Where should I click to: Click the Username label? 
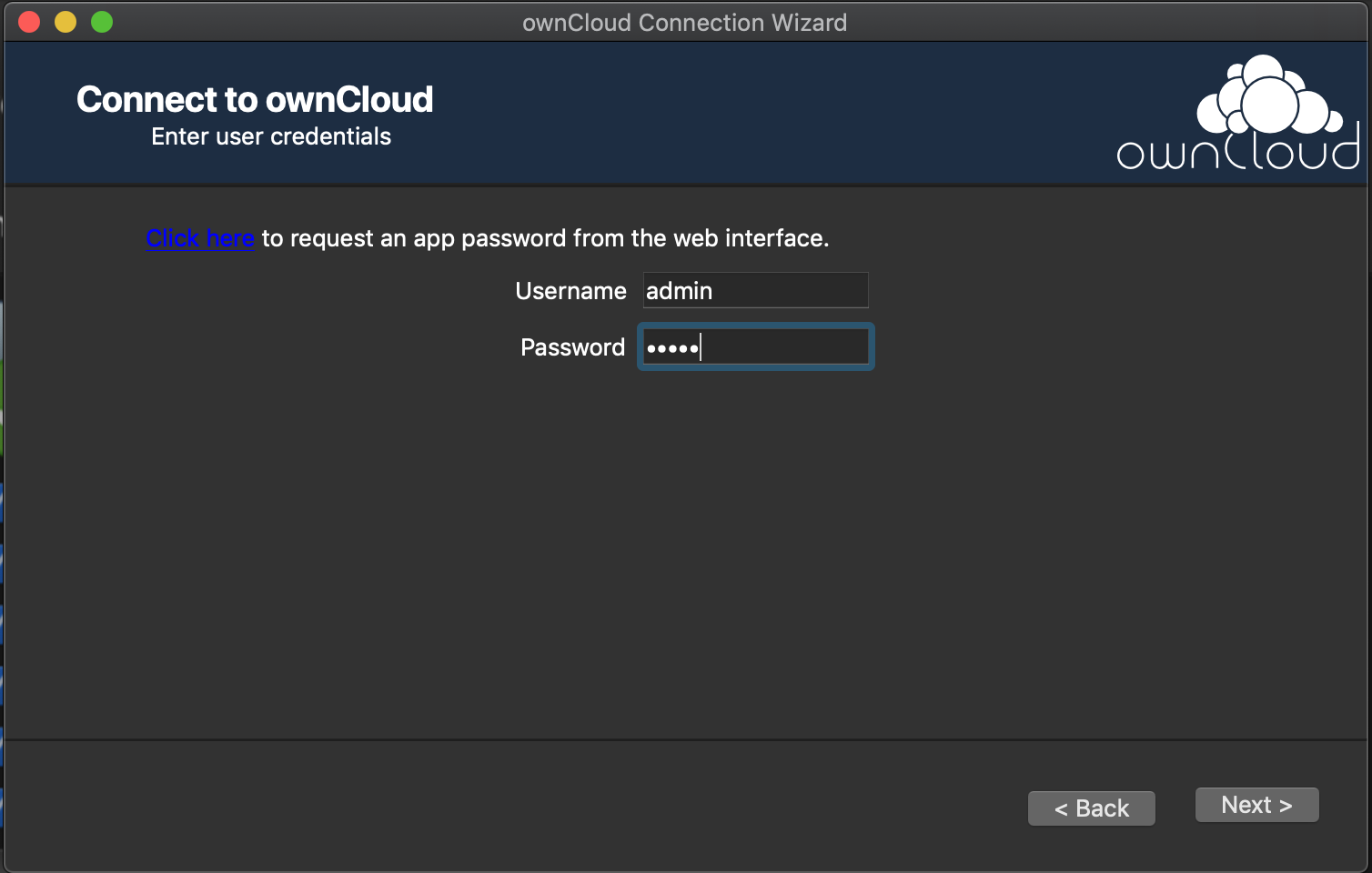570,291
